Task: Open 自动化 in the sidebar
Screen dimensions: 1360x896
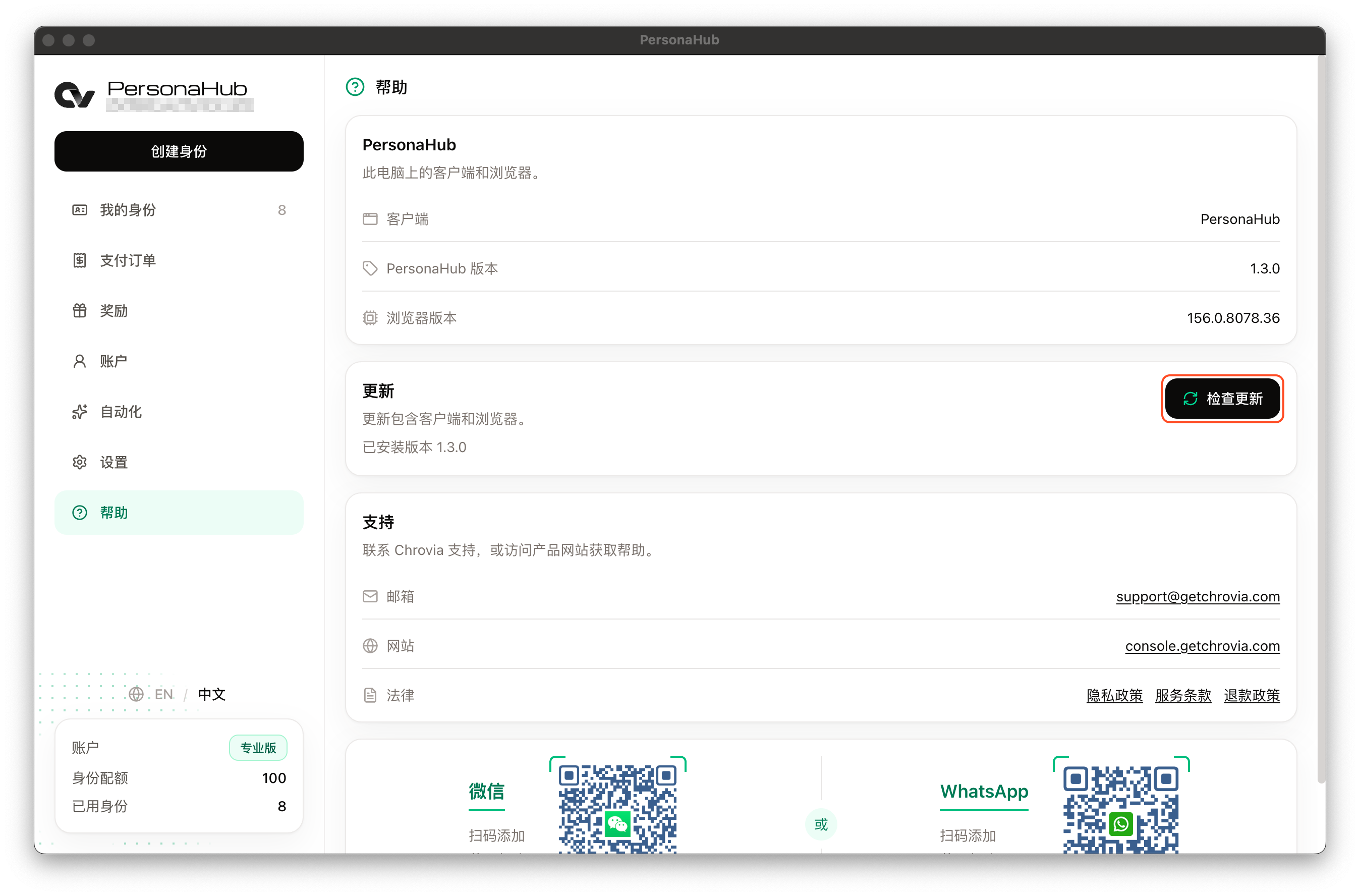Action: pyautogui.click(x=179, y=412)
